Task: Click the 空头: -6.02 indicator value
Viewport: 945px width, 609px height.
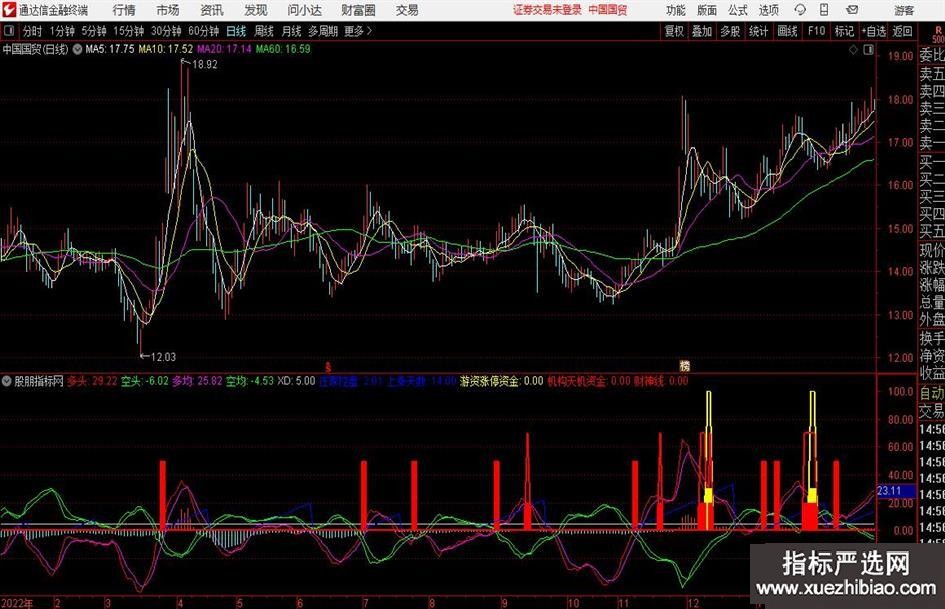Action: coord(145,381)
